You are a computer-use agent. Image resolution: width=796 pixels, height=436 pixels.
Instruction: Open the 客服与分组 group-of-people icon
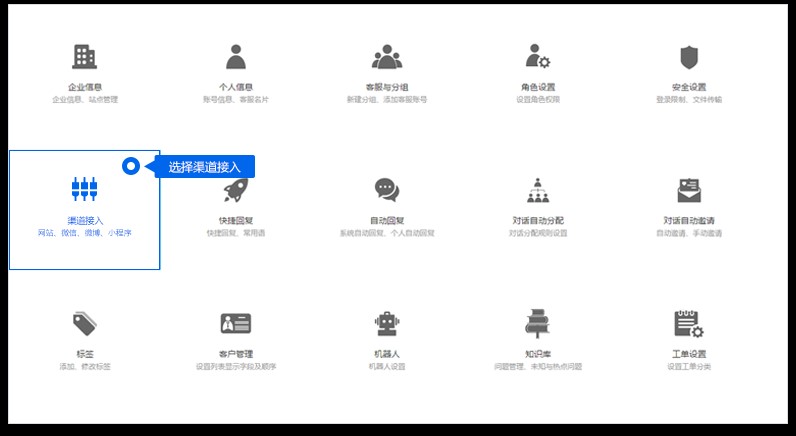[387, 57]
